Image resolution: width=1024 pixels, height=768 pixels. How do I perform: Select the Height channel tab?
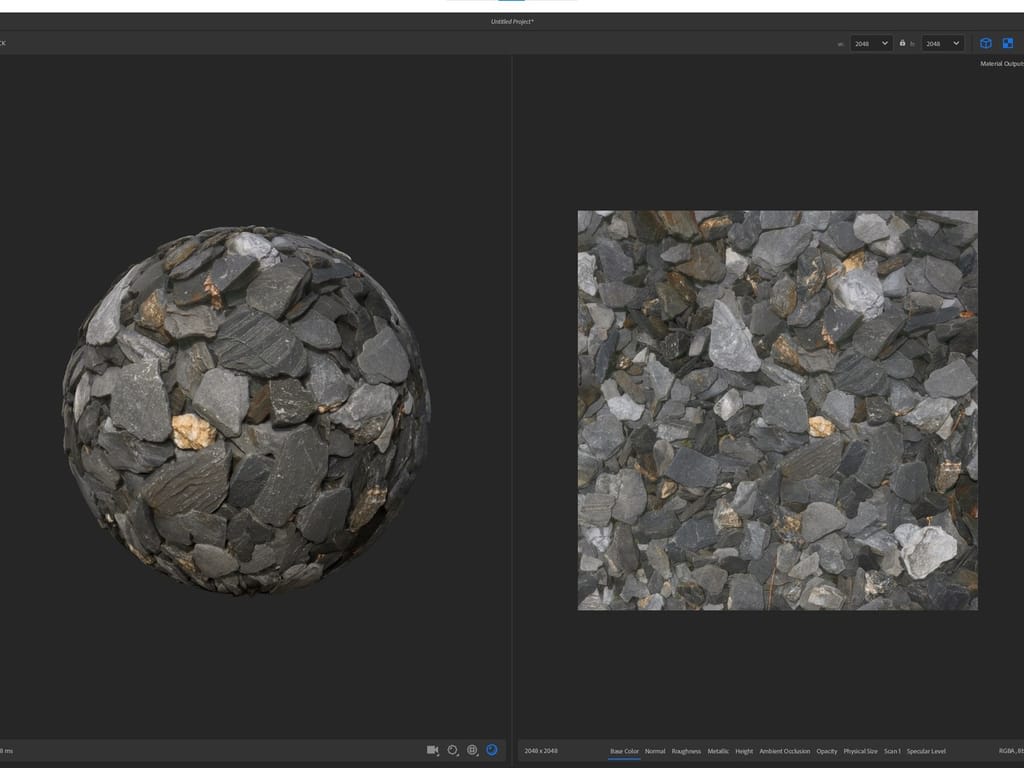click(744, 751)
